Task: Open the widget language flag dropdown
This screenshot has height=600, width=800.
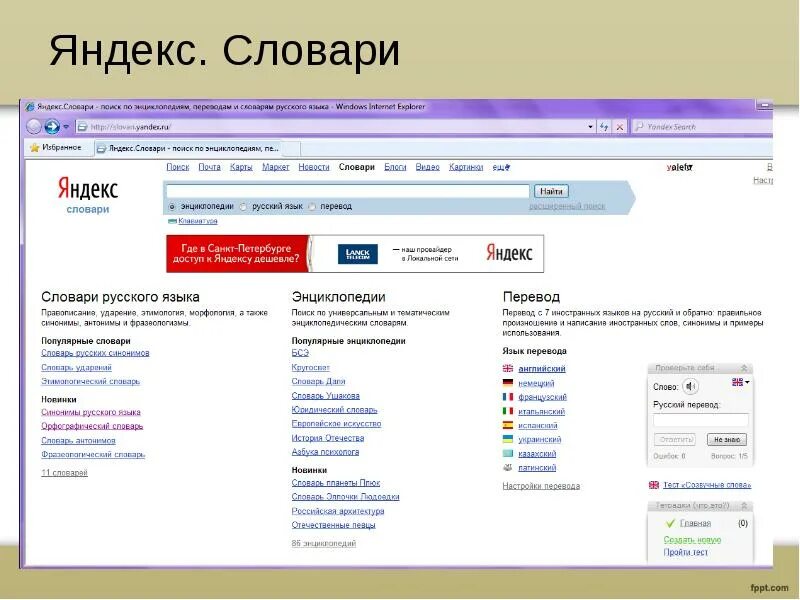Action: [740, 382]
